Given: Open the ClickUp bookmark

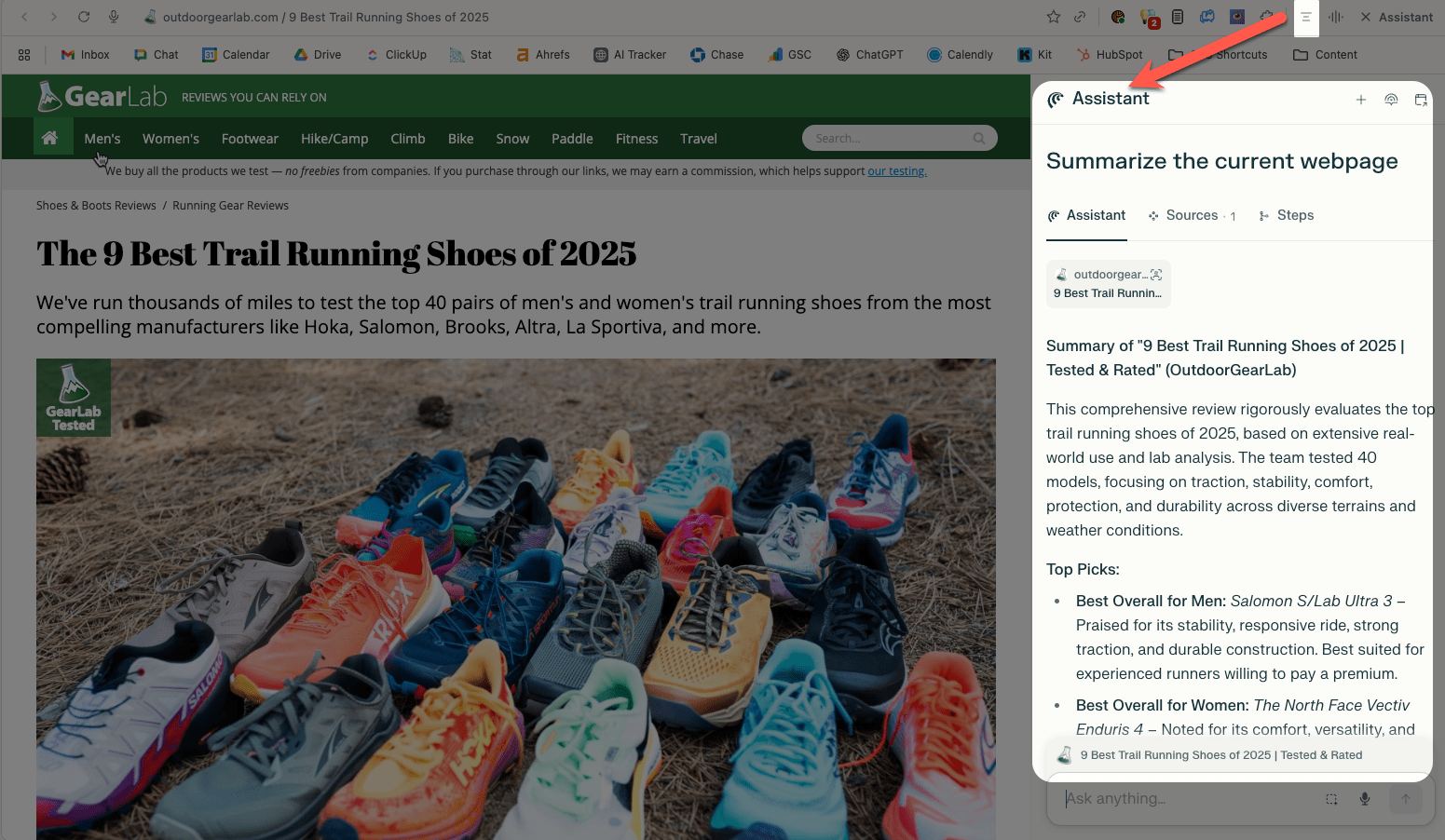Looking at the screenshot, I should [x=396, y=55].
